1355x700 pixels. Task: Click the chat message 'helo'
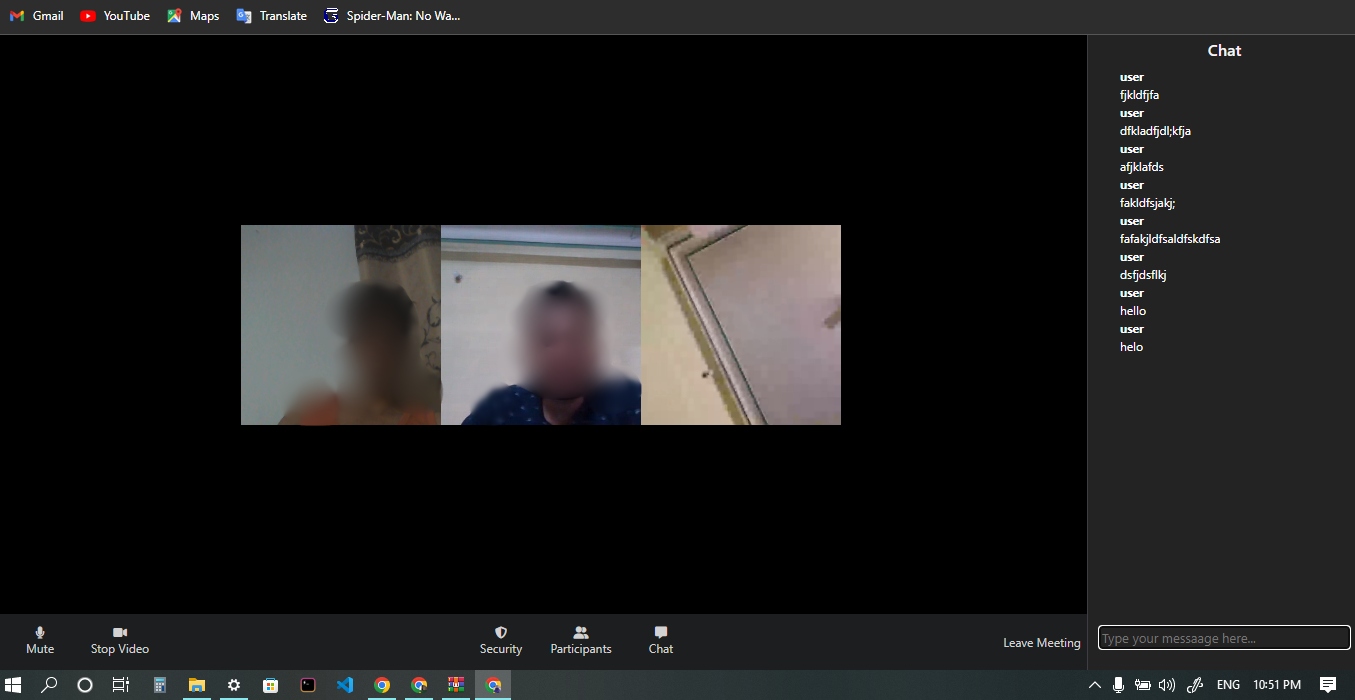pos(1131,347)
